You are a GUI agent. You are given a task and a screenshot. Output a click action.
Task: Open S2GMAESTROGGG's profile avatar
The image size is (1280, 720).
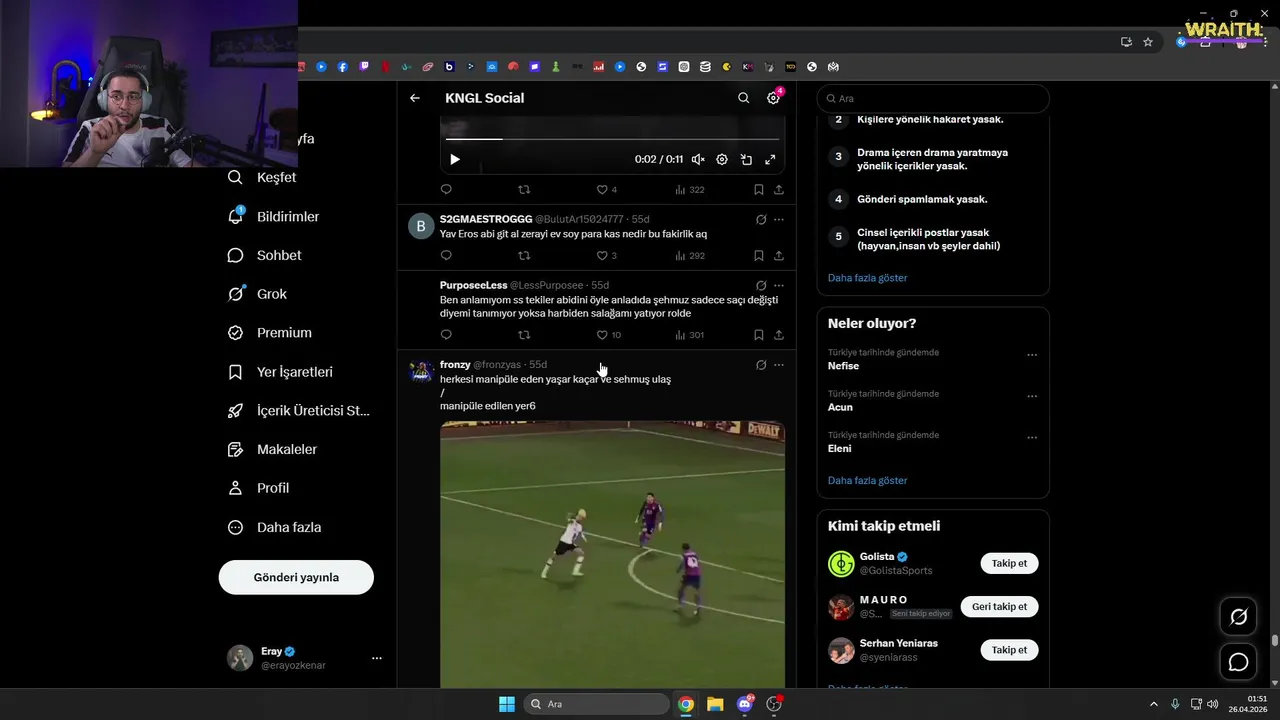click(x=421, y=226)
